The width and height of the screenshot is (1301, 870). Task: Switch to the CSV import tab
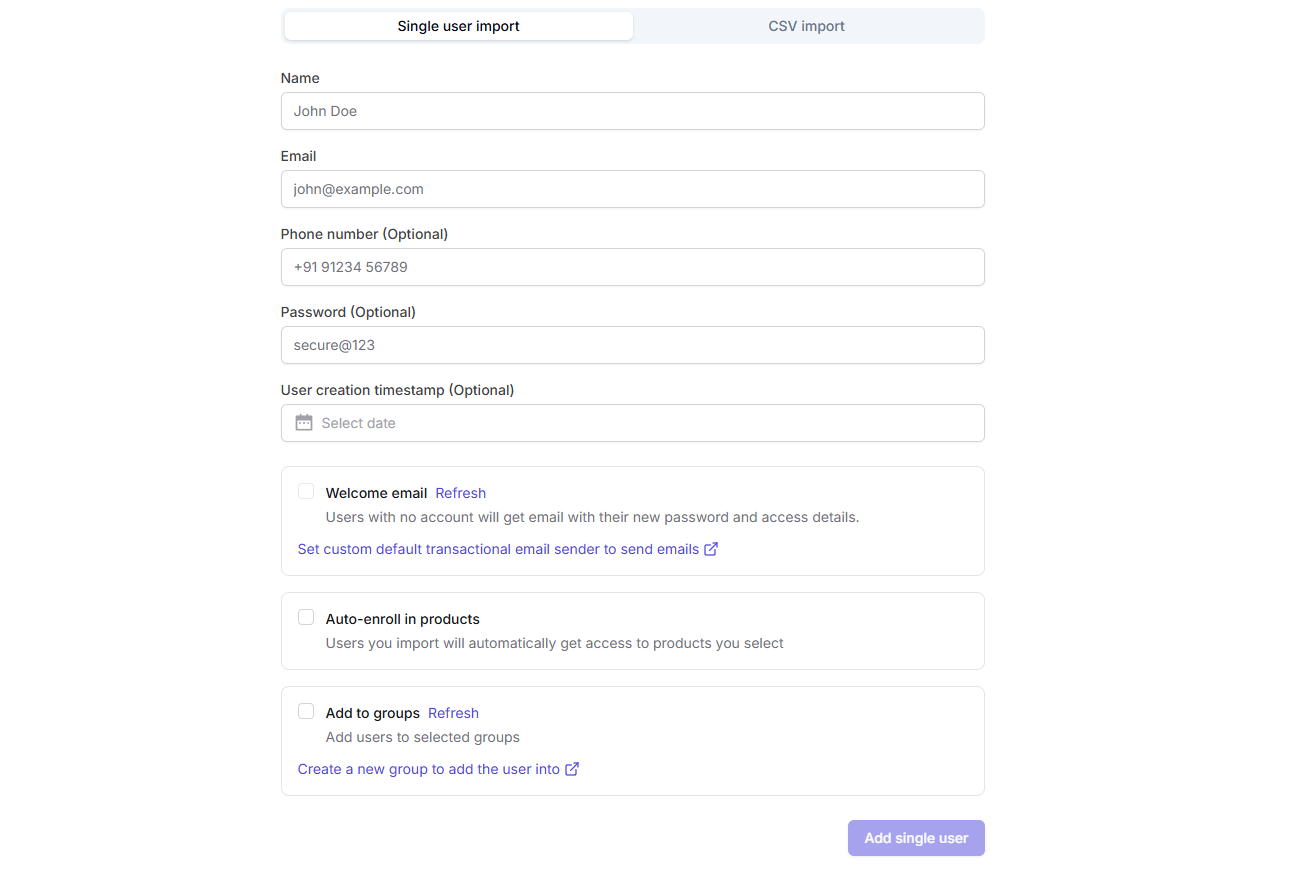pos(806,26)
